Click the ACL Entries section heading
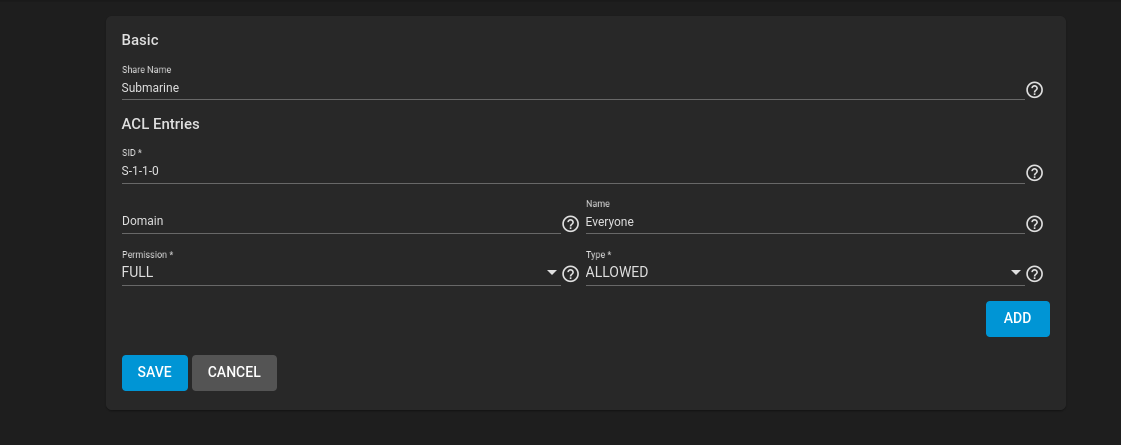Image resolution: width=1121 pixels, height=445 pixels. tap(160, 124)
